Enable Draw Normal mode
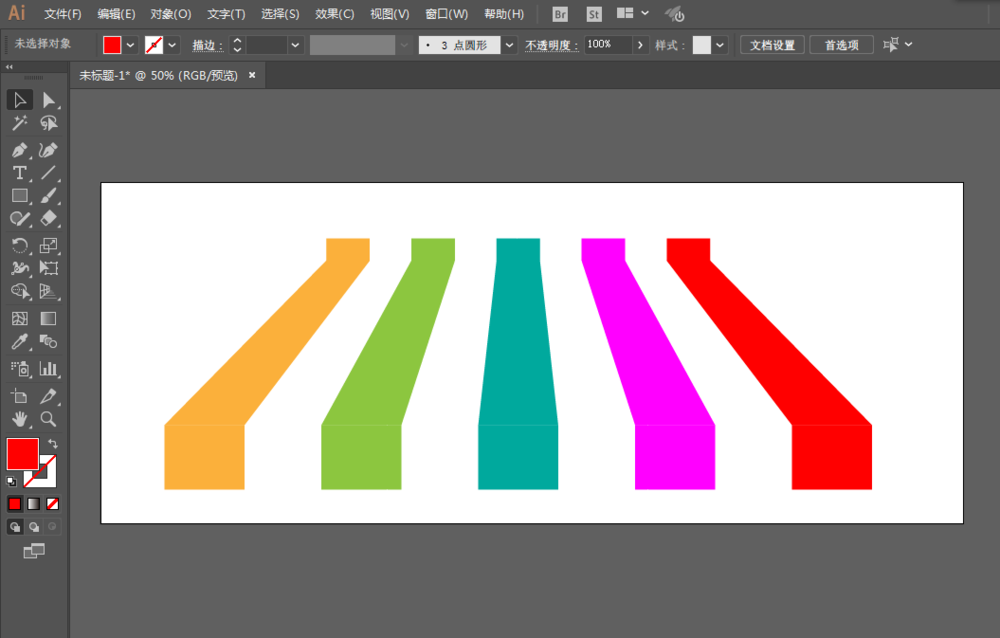 (15, 527)
